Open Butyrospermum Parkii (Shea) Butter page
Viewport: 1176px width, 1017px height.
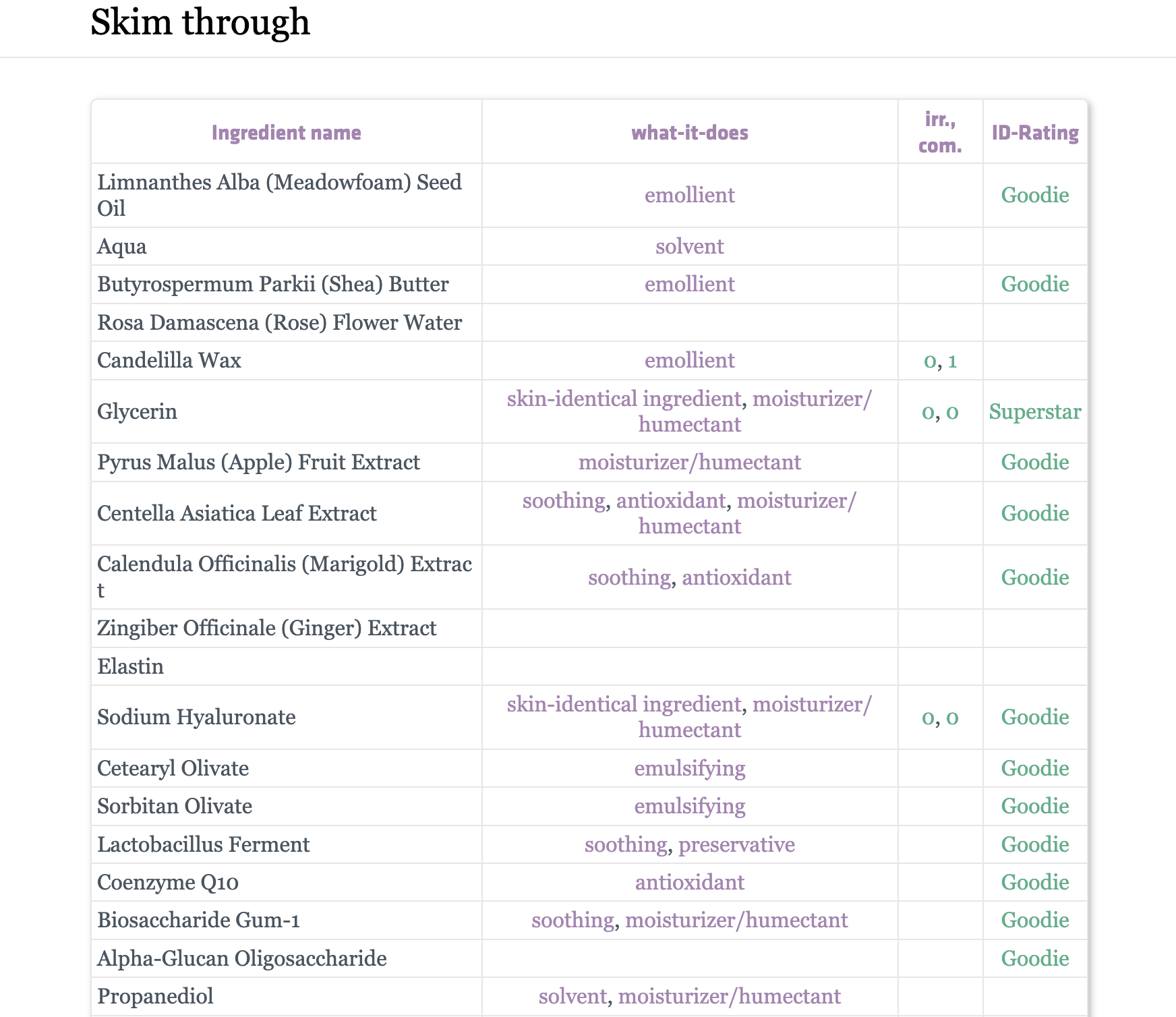pos(272,285)
